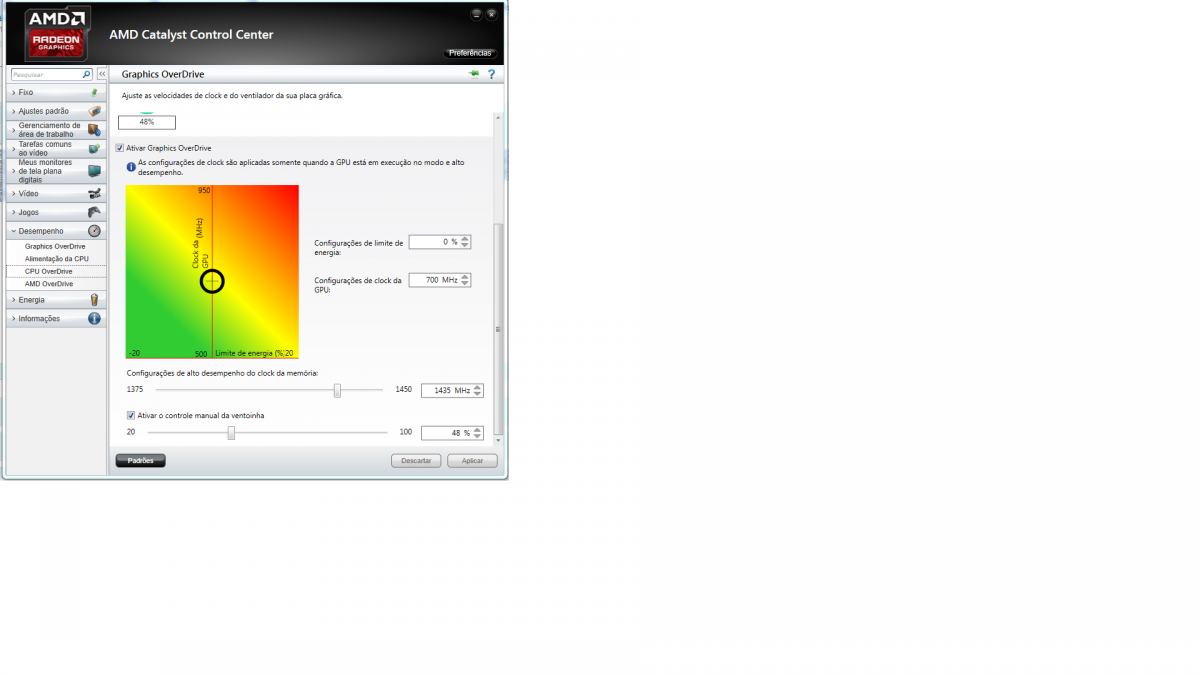Expand the Vídeo section
The width and height of the screenshot is (1200, 675).
pos(55,193)
